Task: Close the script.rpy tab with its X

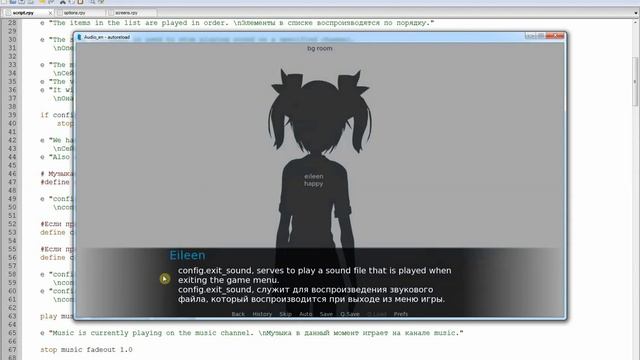Action: pyautogui.click(x=50, y=13)
